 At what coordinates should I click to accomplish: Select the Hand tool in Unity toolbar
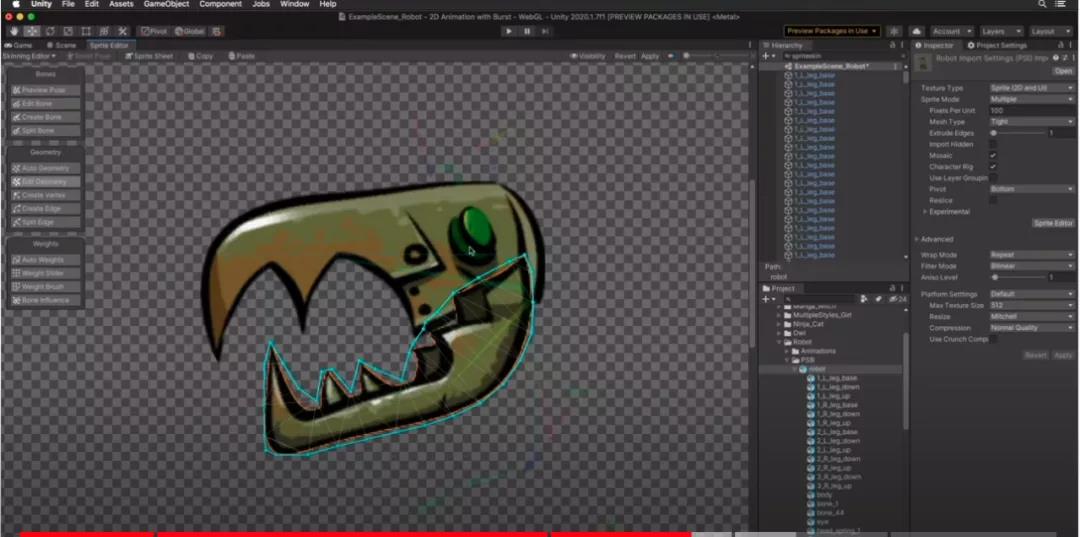tap(14, 31)
